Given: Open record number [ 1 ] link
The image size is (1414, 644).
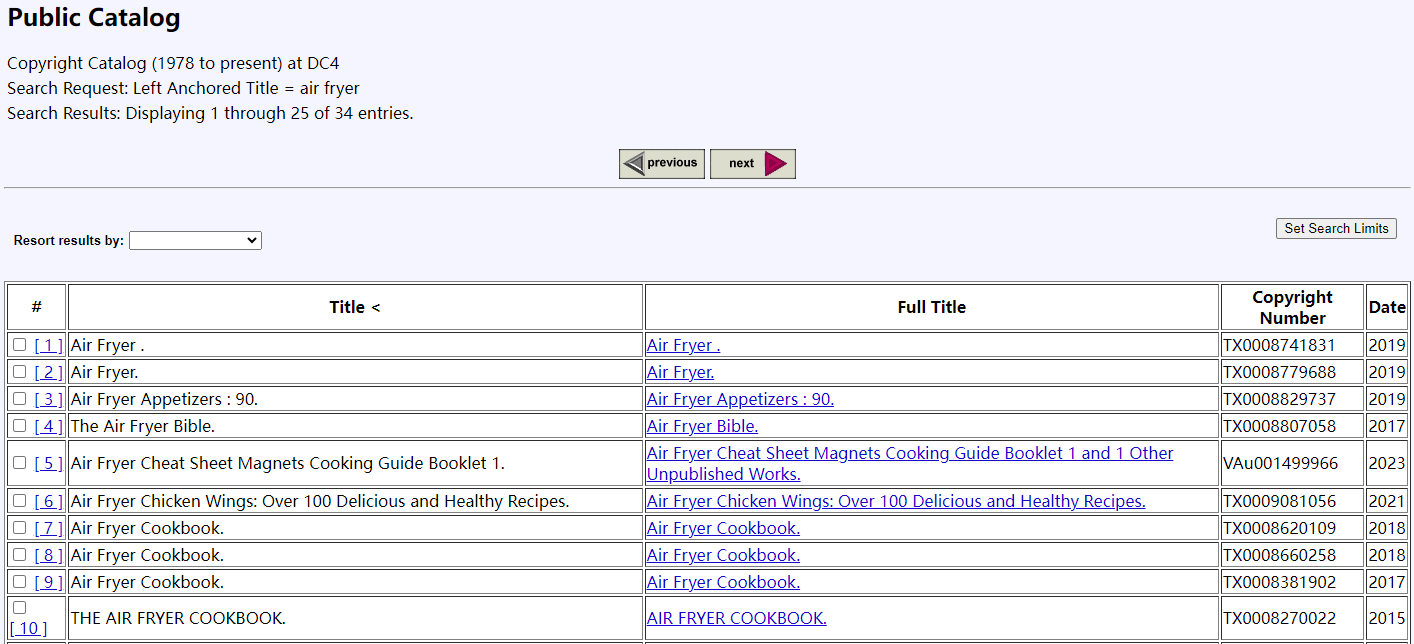Looking at the screenshot, I should [x=48, y=345].
